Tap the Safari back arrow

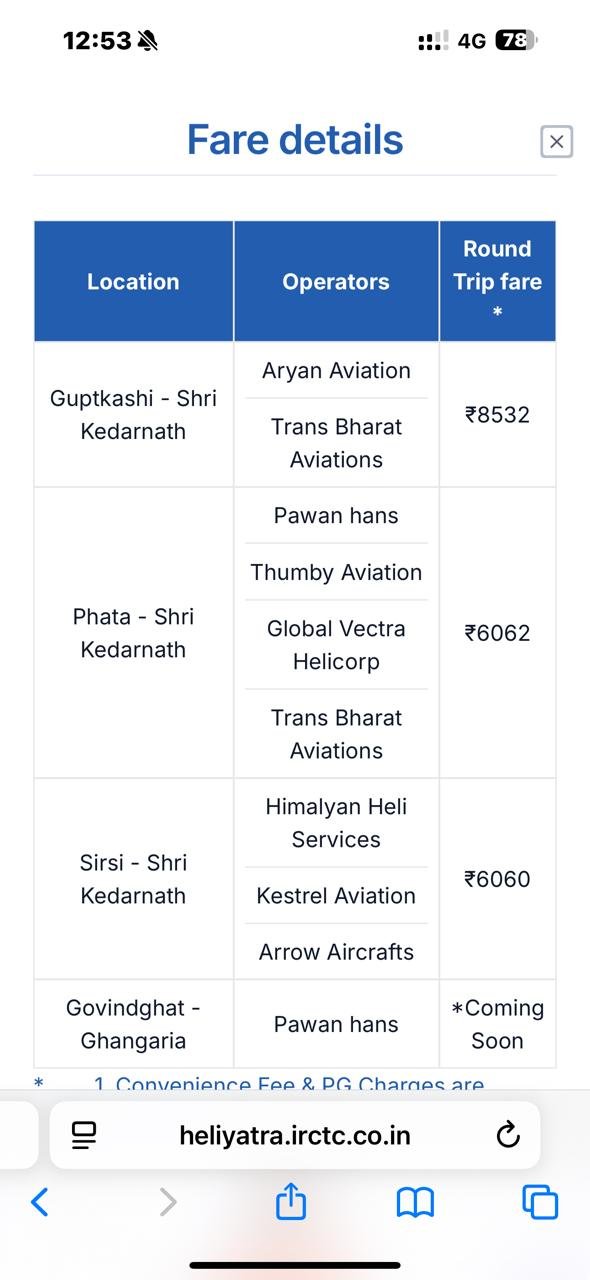39,1202
